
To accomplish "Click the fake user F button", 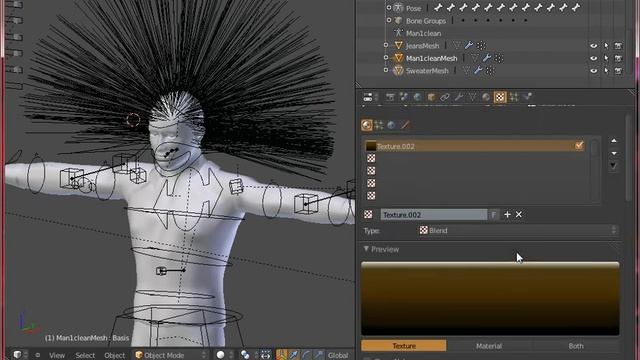I will (494, 214).
